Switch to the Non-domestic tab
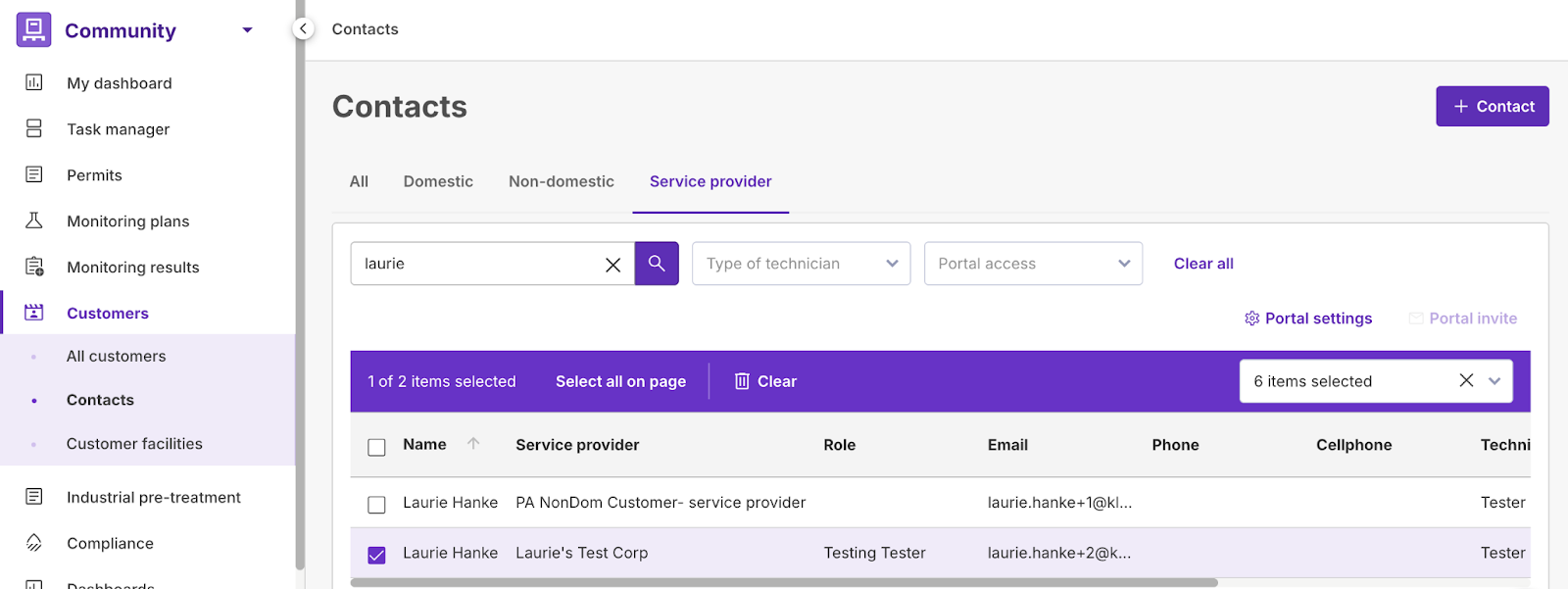This screenshot has width=1568, height=589. click(561, 181)
